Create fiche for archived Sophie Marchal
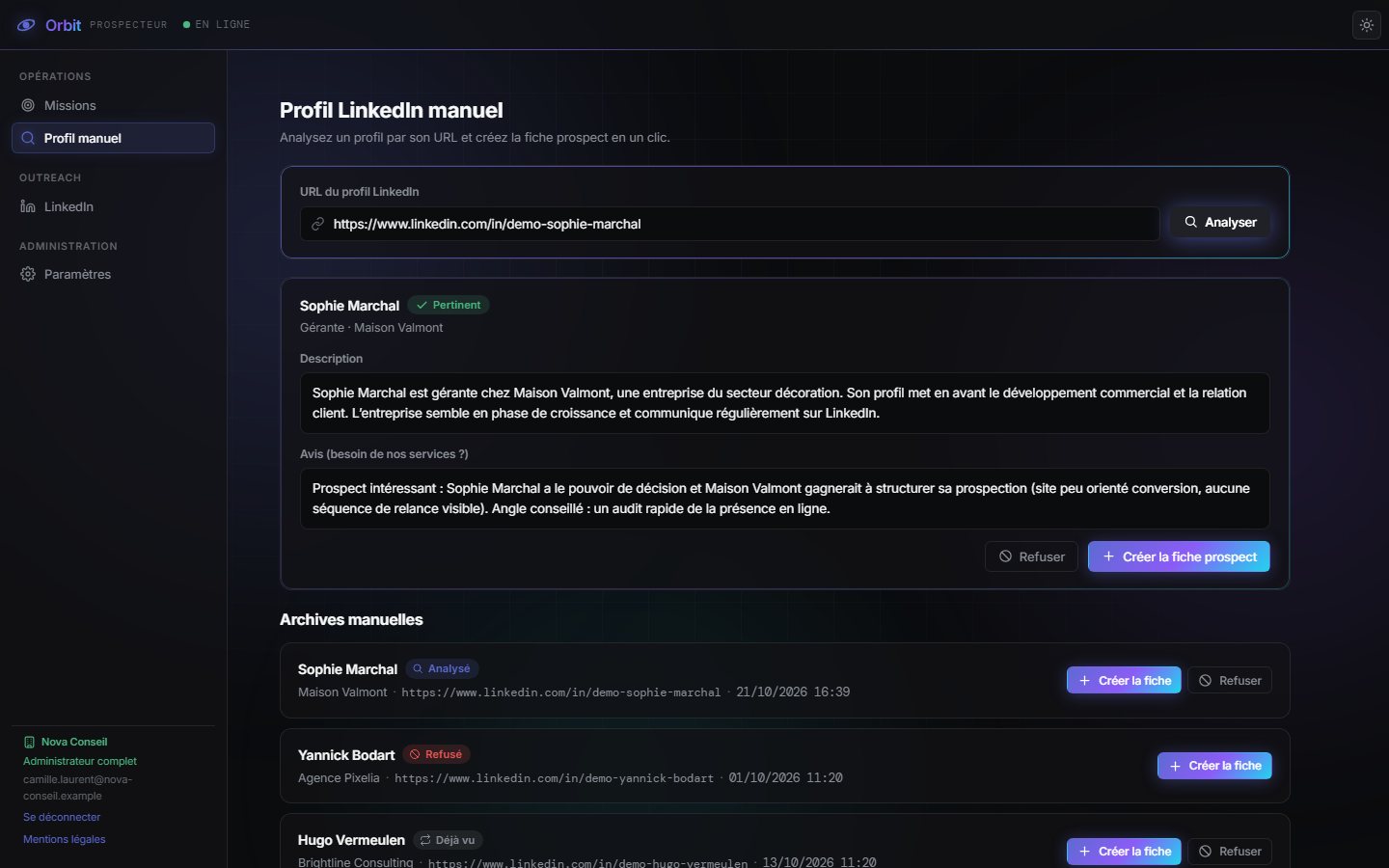1389x868 pixels. tap(1124, 680)
